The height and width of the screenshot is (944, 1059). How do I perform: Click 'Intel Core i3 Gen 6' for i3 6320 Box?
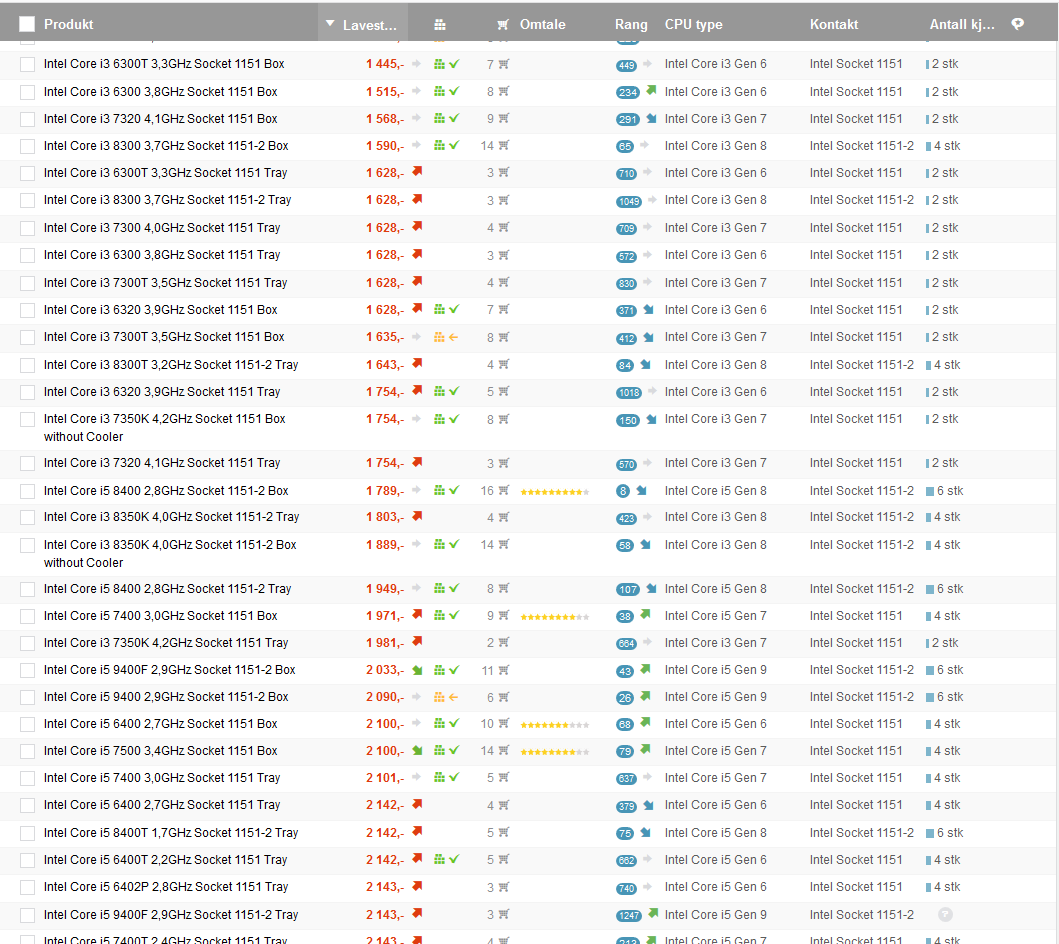coord(715,310)
